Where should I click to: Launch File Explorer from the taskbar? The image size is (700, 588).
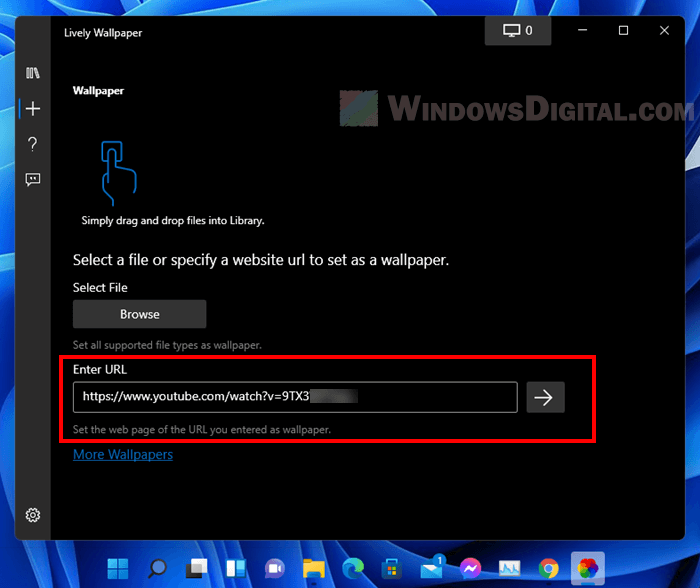click(x=314, y=569)
